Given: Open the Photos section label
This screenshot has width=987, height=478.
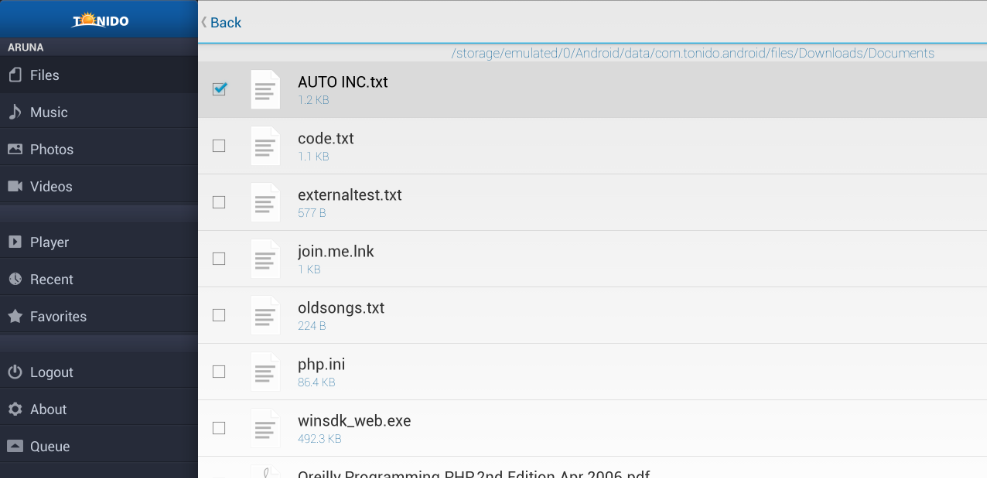Looking at the screenshot, I should click(52, 149).
